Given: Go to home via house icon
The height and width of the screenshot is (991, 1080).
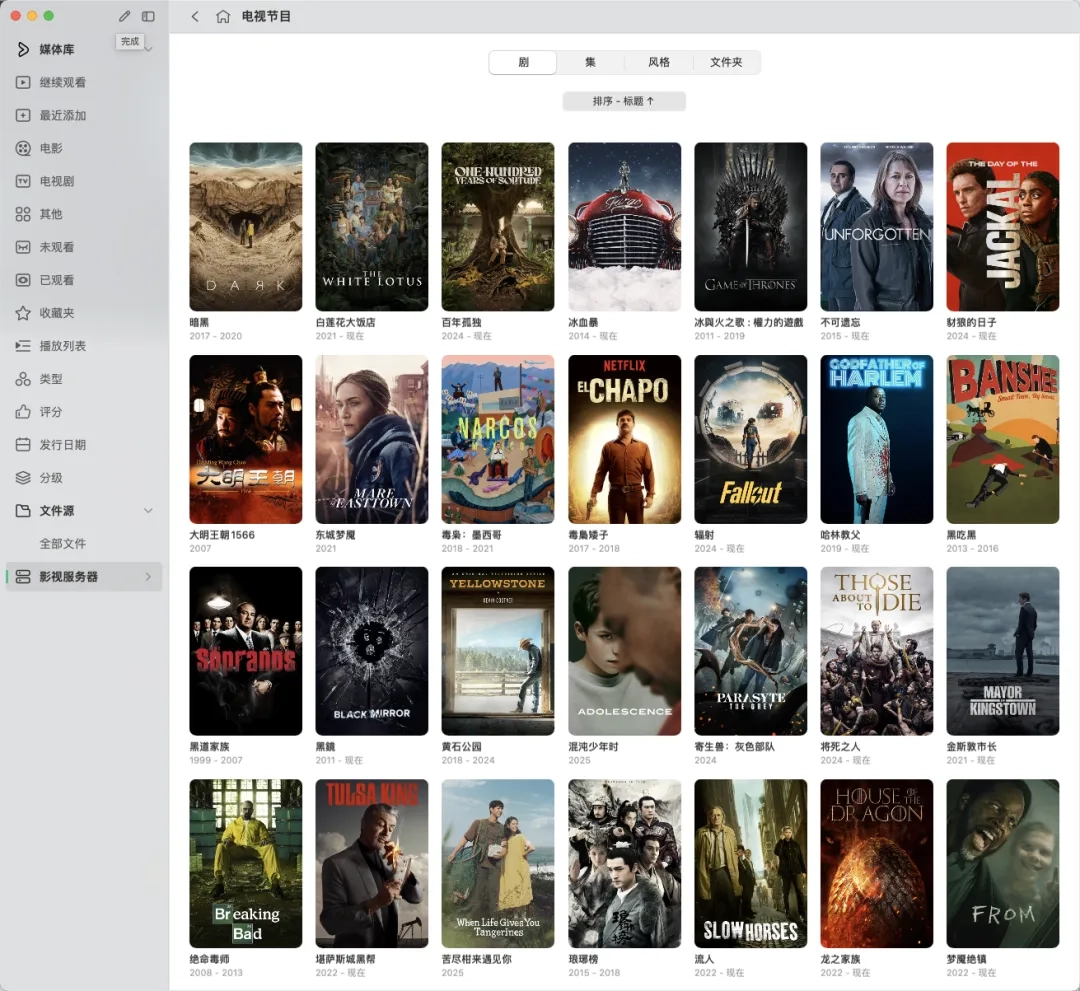Looking at the screenshot, I should pyautogui.click(x=222, y=16).
